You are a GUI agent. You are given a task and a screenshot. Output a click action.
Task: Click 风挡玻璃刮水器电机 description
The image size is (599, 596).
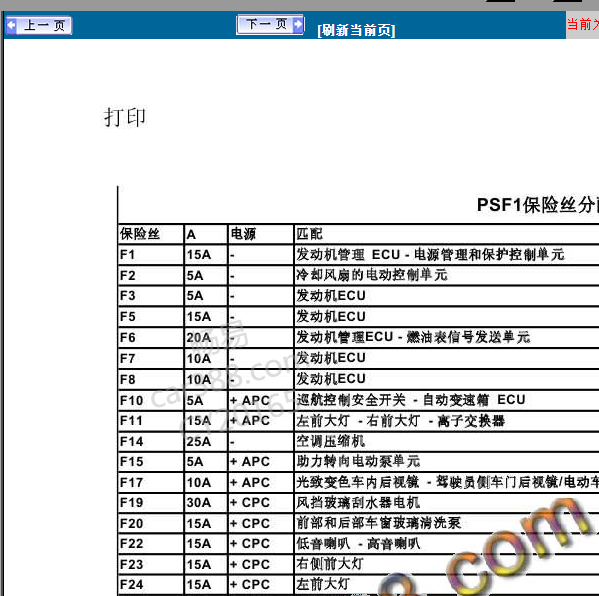point(358,502)
